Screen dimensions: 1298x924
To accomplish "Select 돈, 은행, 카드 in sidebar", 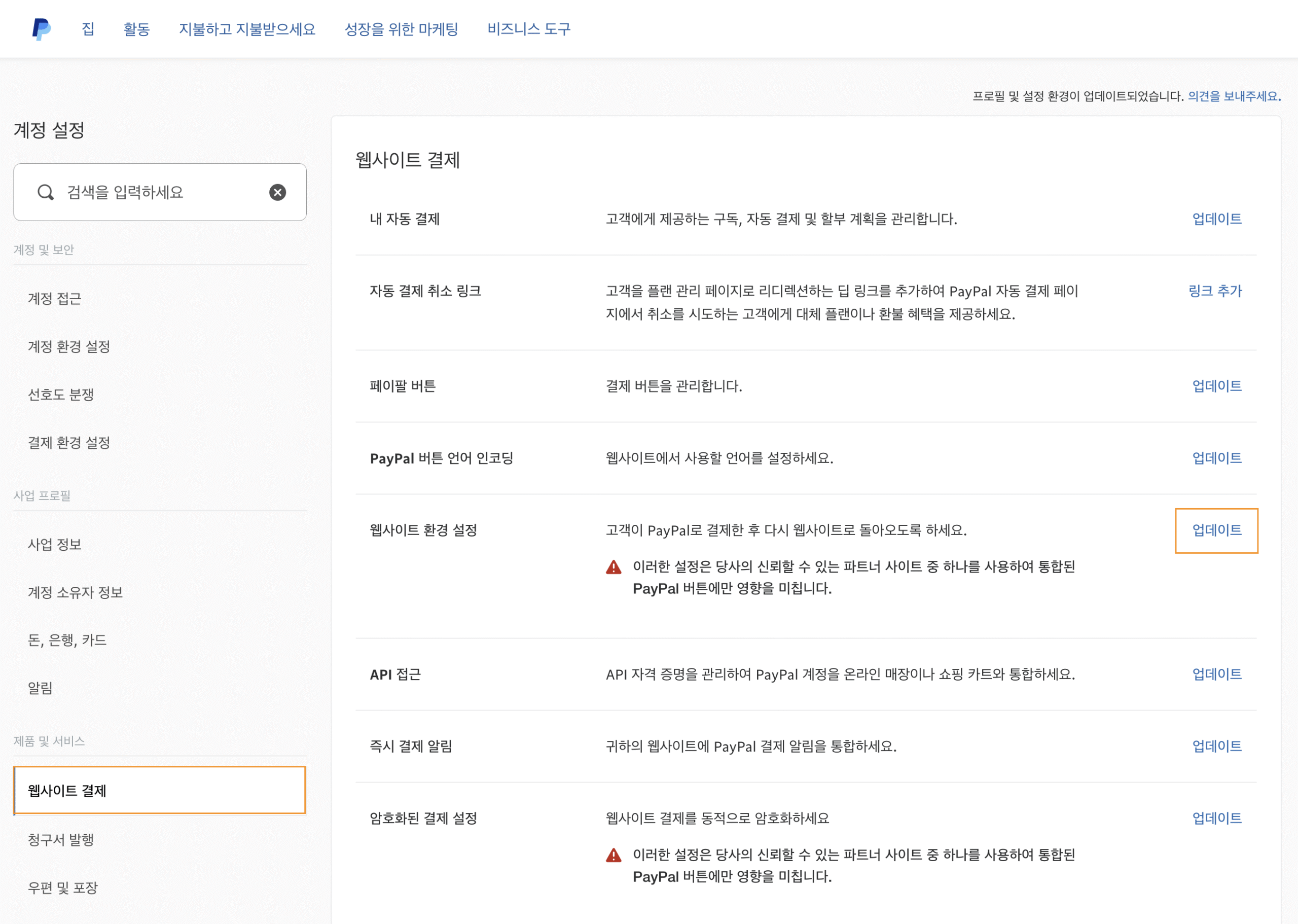I will point(67,640).
